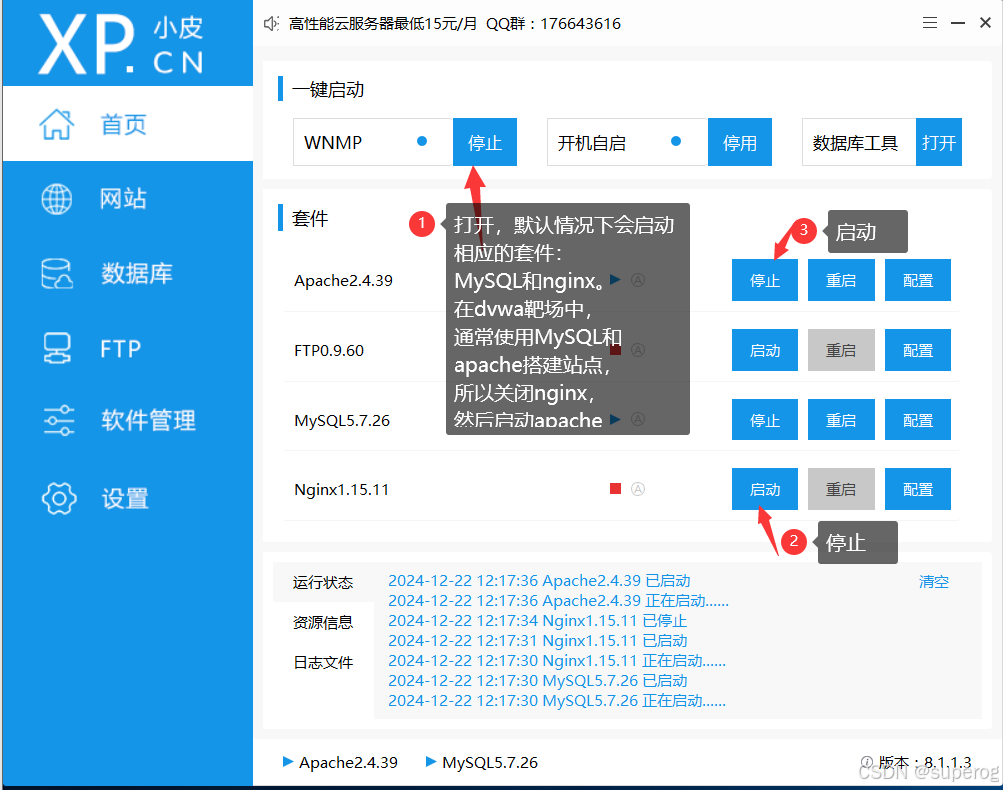Image resolution: width=1003 pixels, height=790 pixels.
Task: Click the Apache2.4.39 suite name
Action: [x=344, y=280]
